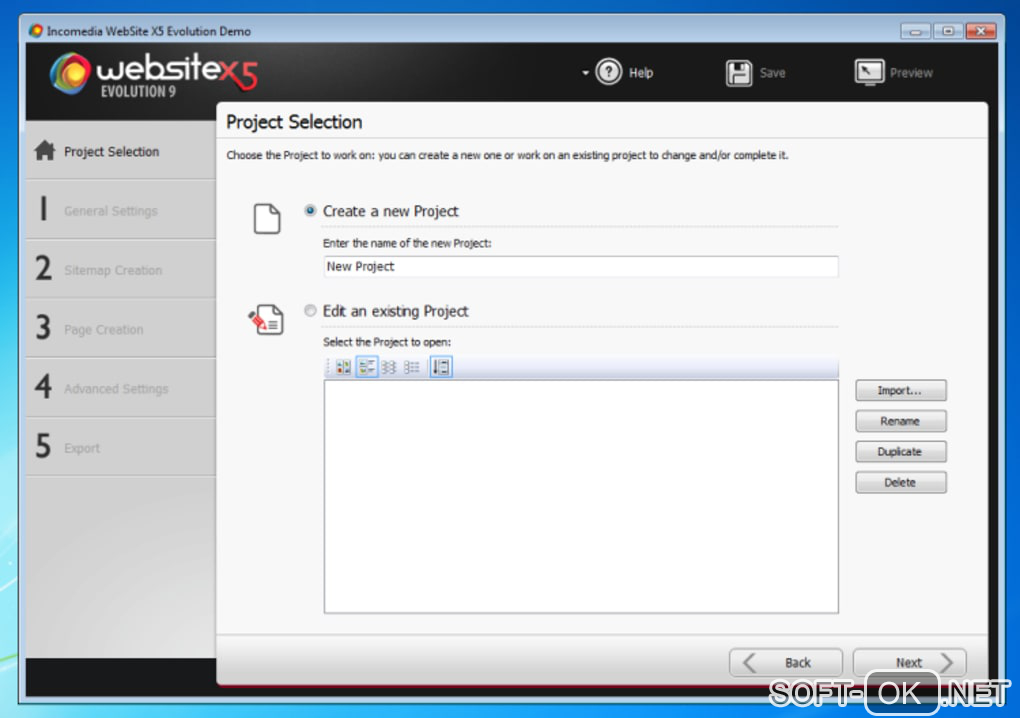Close the WebSite X5 window
Image resolution: width=1020 pixels, height=718 pixels.
pyautogui.click(x=981, y=31)
